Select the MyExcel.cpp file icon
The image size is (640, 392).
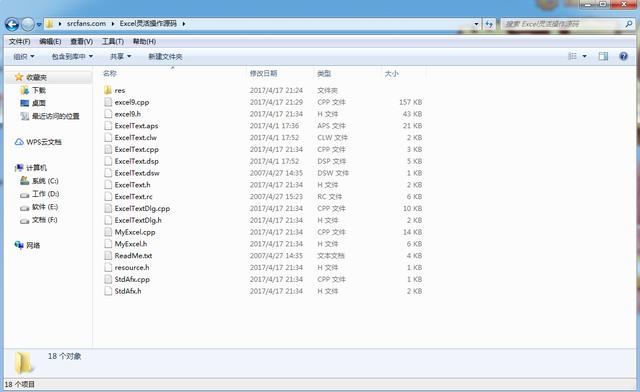(108, 232)
